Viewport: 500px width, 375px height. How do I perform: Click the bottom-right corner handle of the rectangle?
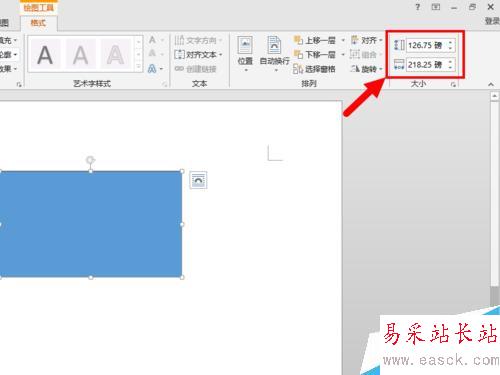point(182,277)
